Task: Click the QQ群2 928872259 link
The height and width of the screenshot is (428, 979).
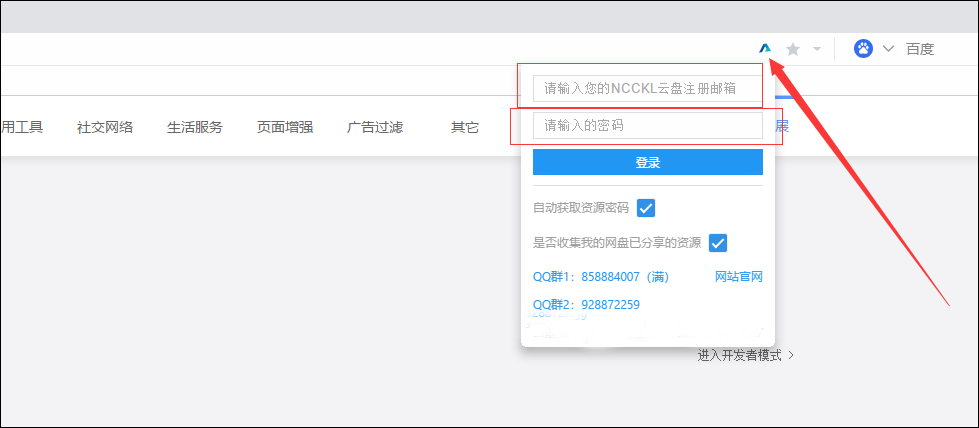Action: (586, 305)
